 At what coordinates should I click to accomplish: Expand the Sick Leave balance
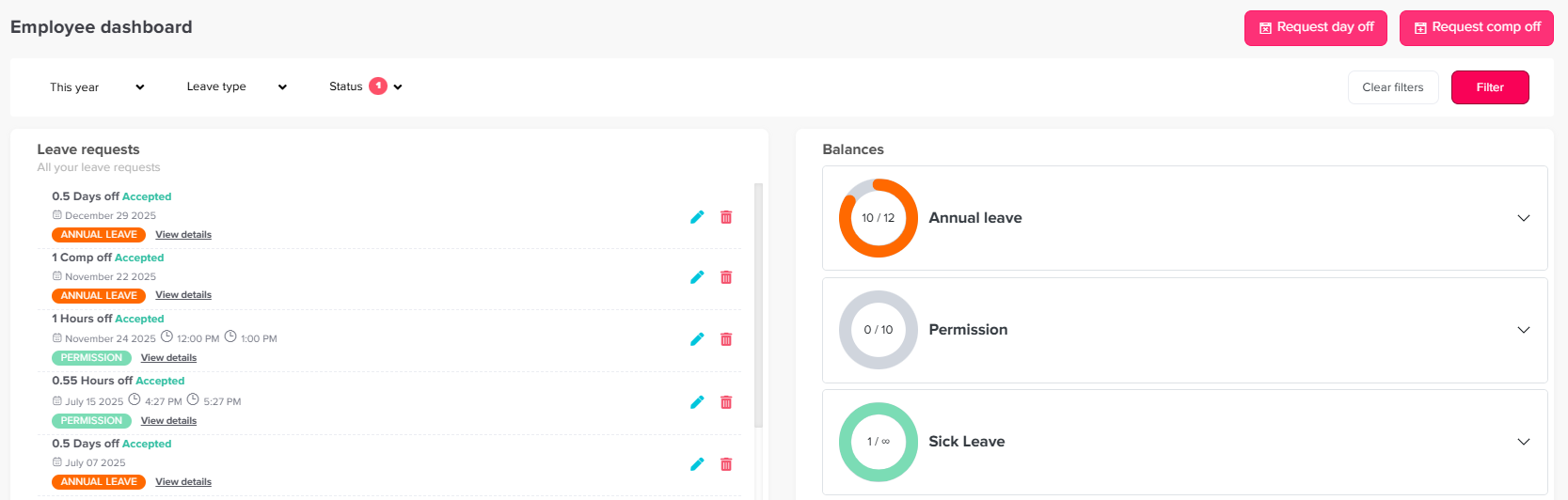click(1523, 442)
